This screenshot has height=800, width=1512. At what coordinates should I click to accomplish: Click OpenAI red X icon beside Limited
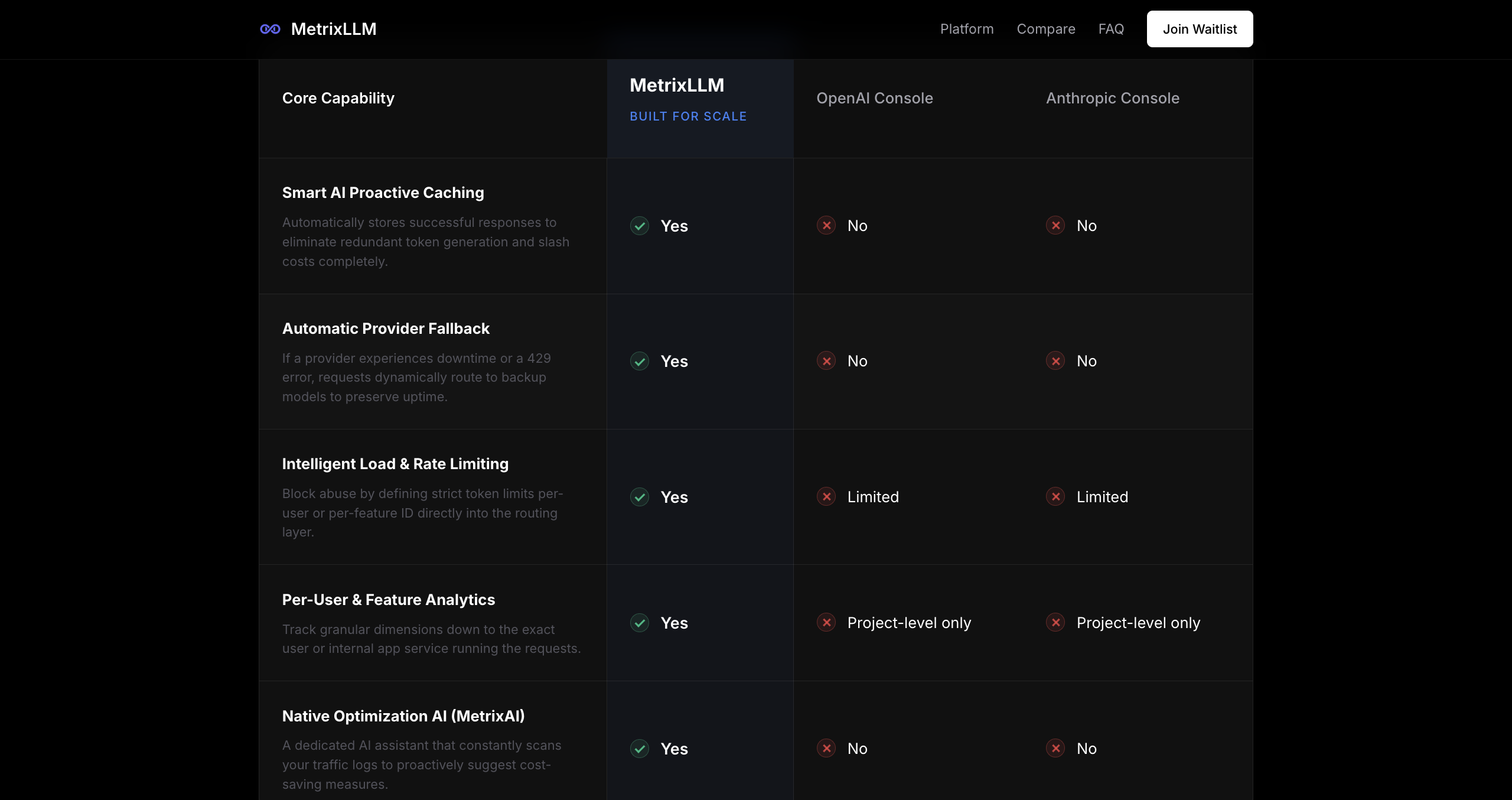point(826,496)
